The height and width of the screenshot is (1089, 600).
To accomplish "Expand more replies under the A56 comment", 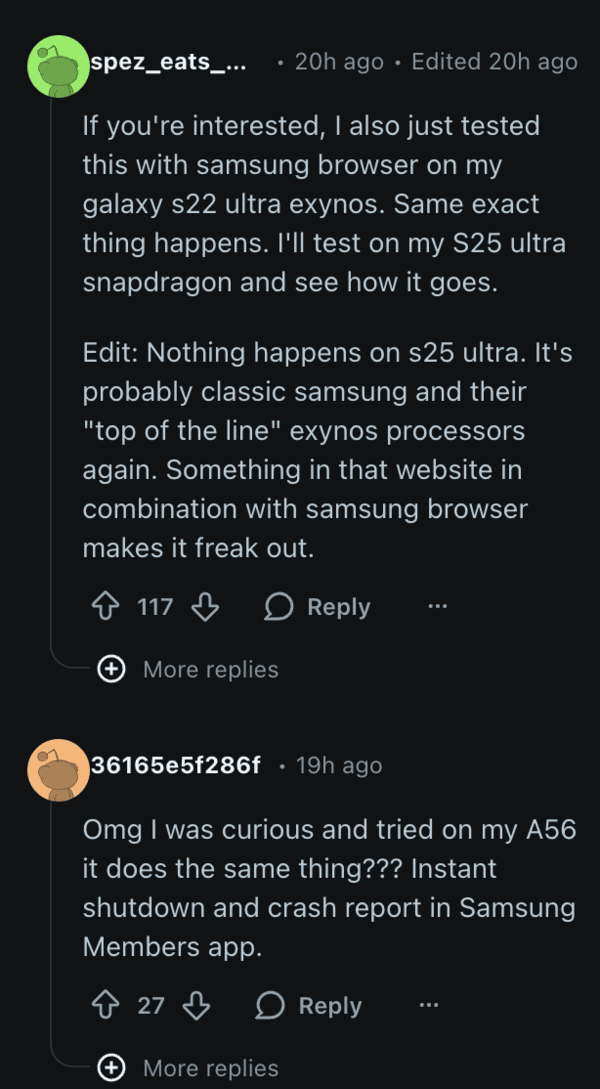I will tap(210, 1068).
